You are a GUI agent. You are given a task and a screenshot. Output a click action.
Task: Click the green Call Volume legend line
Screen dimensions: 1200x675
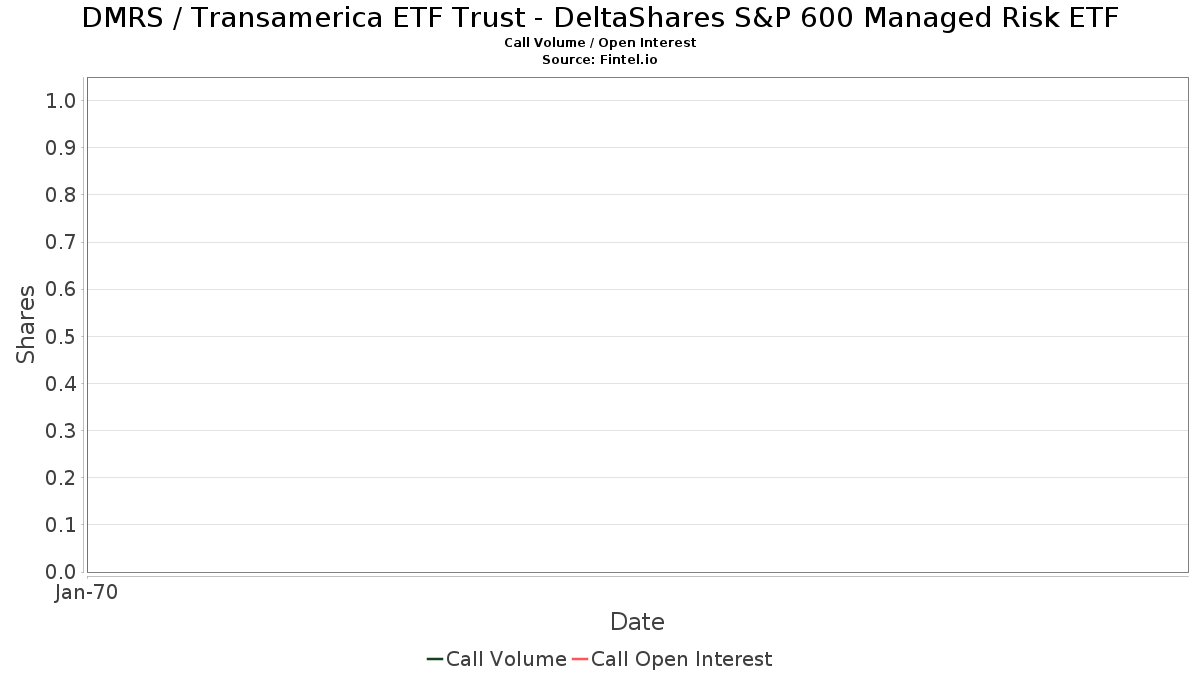coord(435,659)
